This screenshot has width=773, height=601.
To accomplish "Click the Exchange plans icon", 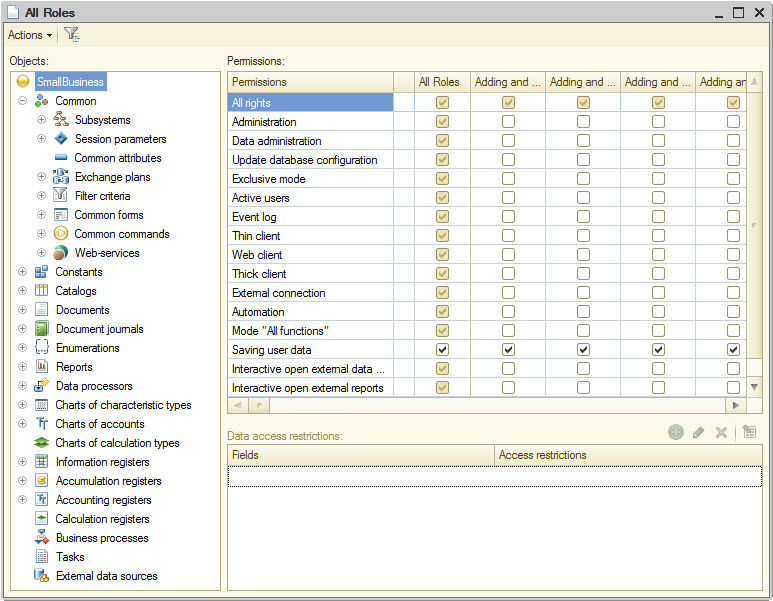I will (61, 177).
